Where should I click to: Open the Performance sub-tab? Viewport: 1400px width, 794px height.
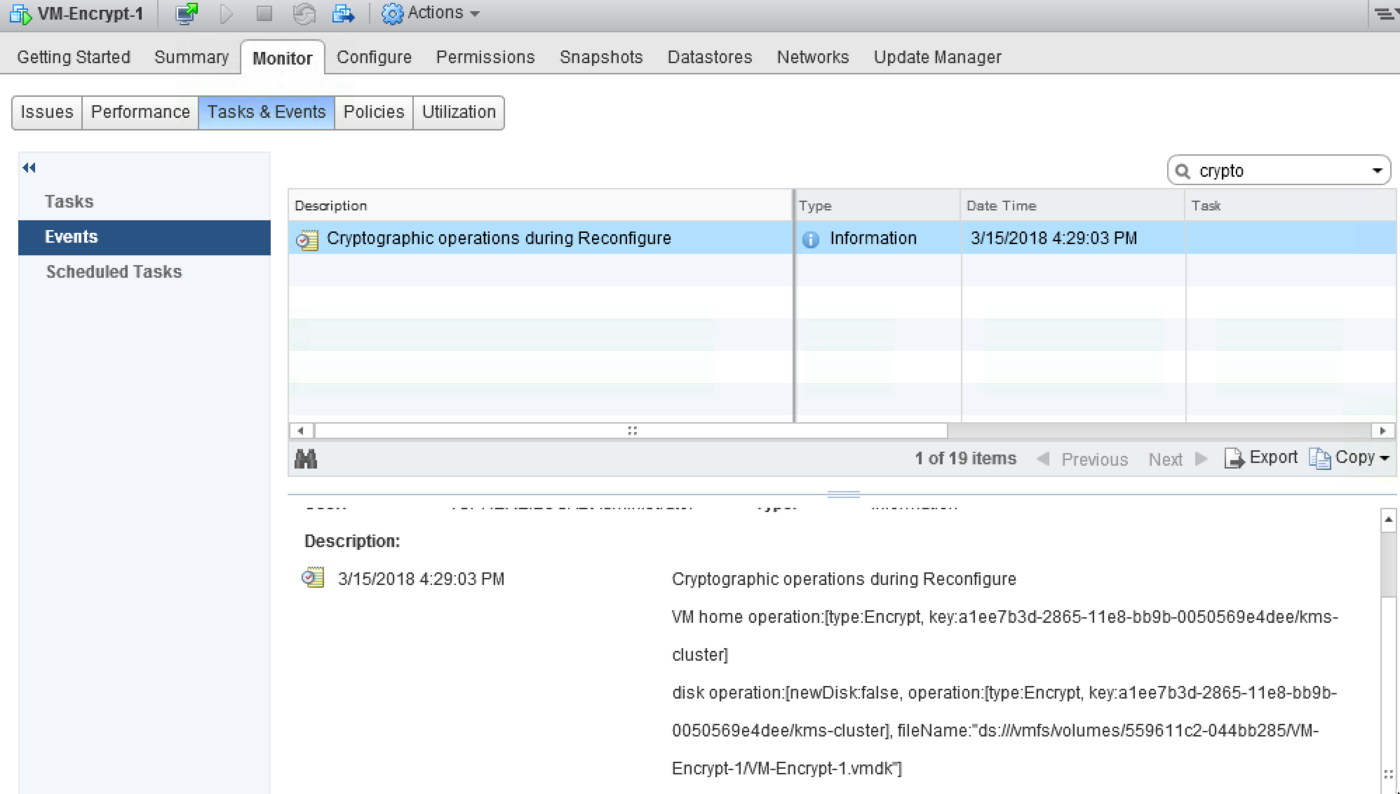click(140, 112)
